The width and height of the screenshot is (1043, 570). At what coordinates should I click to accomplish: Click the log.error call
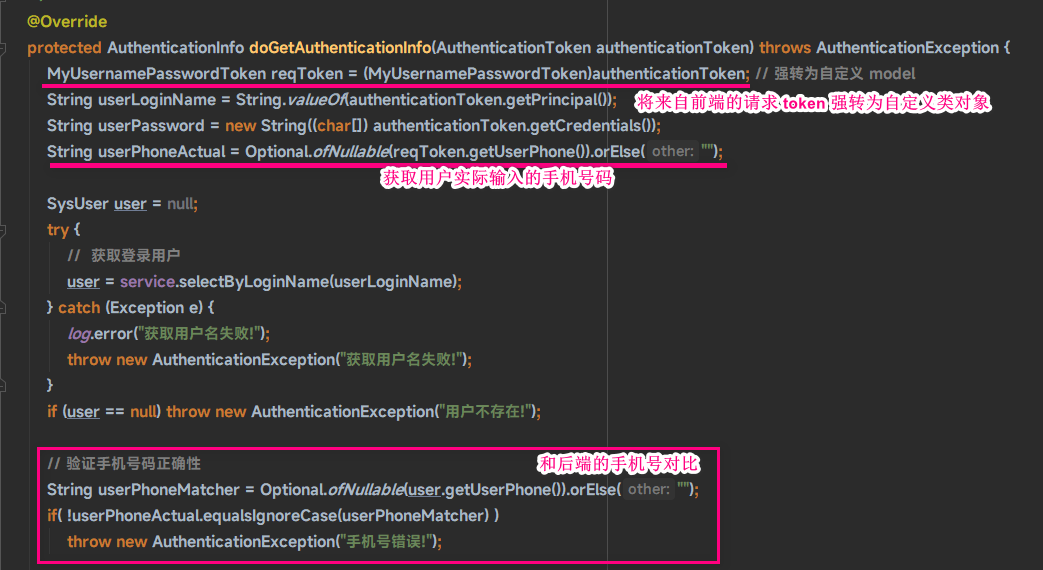click(100, 333)
